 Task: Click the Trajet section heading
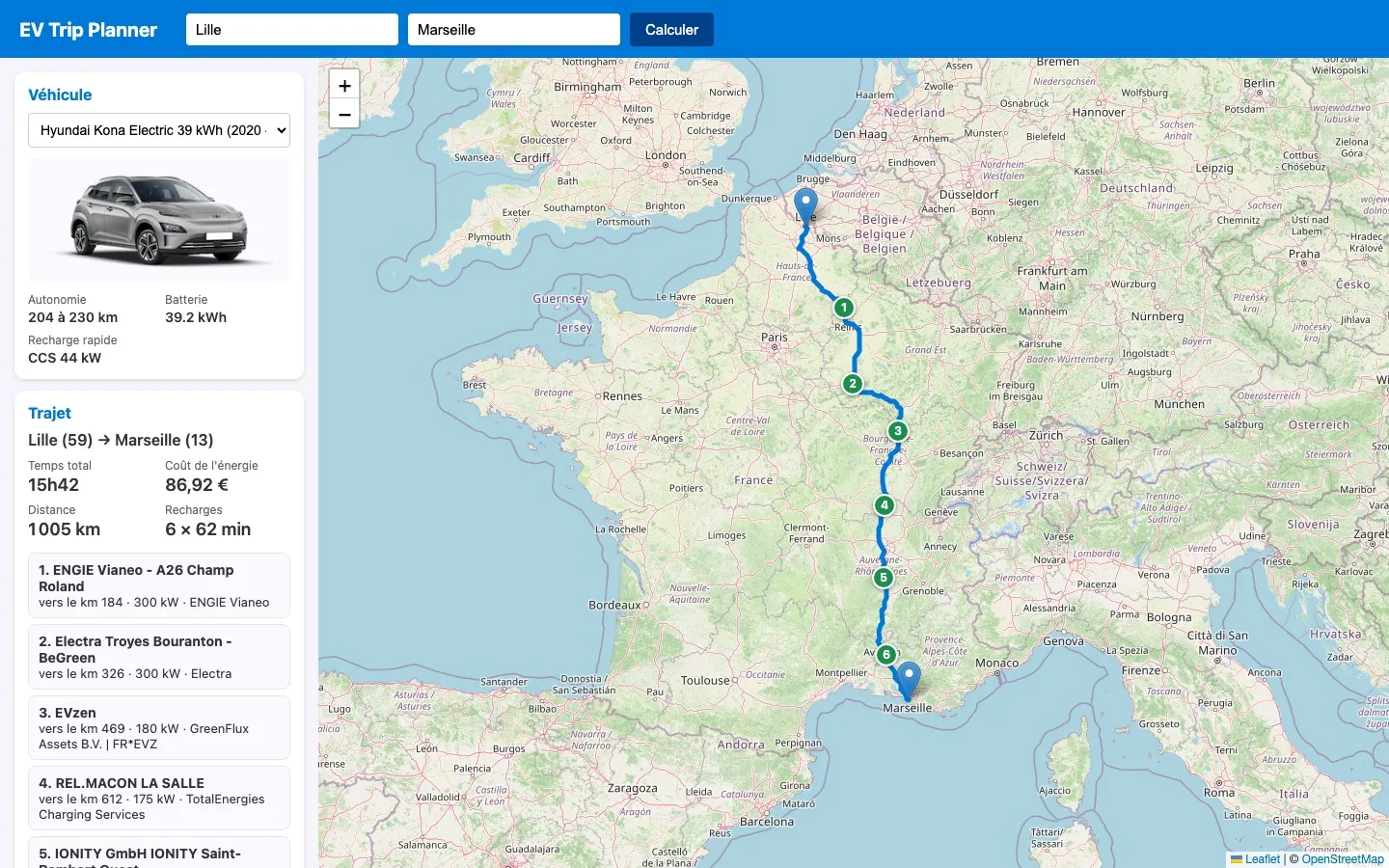[49, 413]
